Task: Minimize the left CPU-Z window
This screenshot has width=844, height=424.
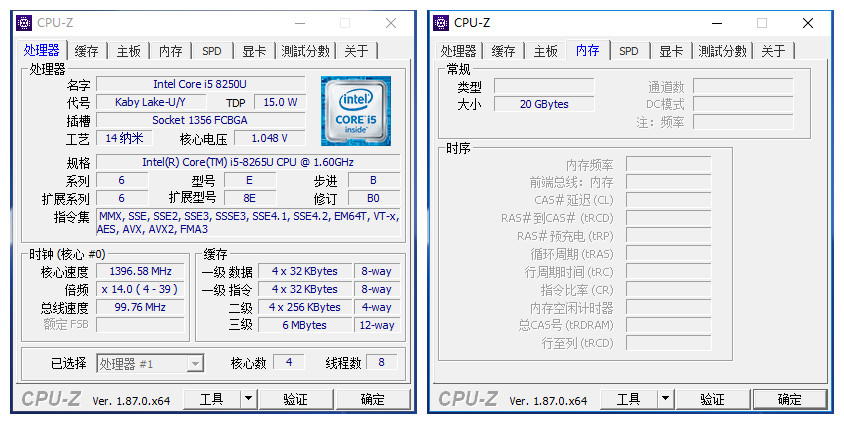Action: pyautogui.click(x=300, y=23)
